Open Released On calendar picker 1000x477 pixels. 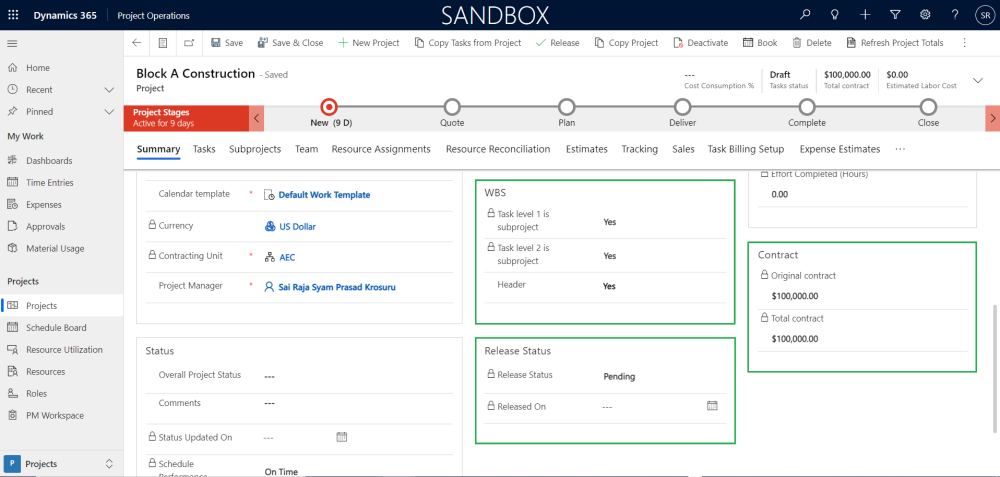712,406
